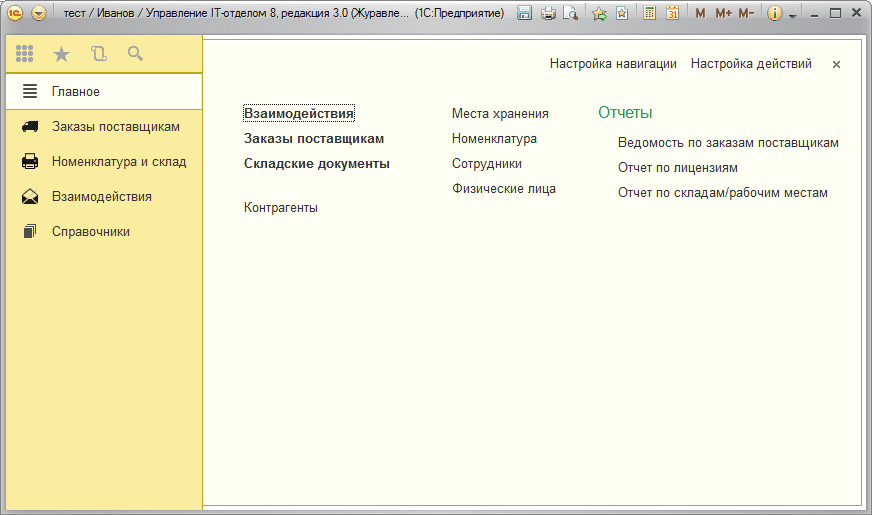Open the 1C main menu logo button
The width and height of the screenshot is (872, 515).
point(16,13)
